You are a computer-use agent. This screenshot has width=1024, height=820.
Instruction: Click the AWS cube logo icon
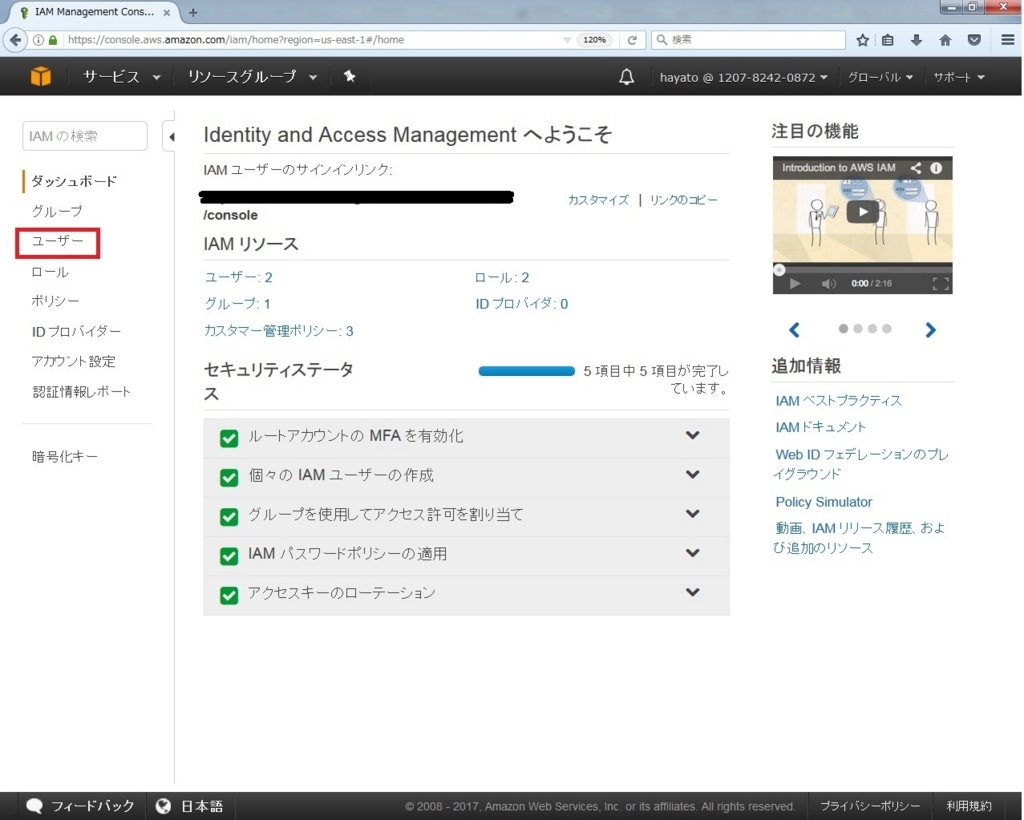[40, 76]
